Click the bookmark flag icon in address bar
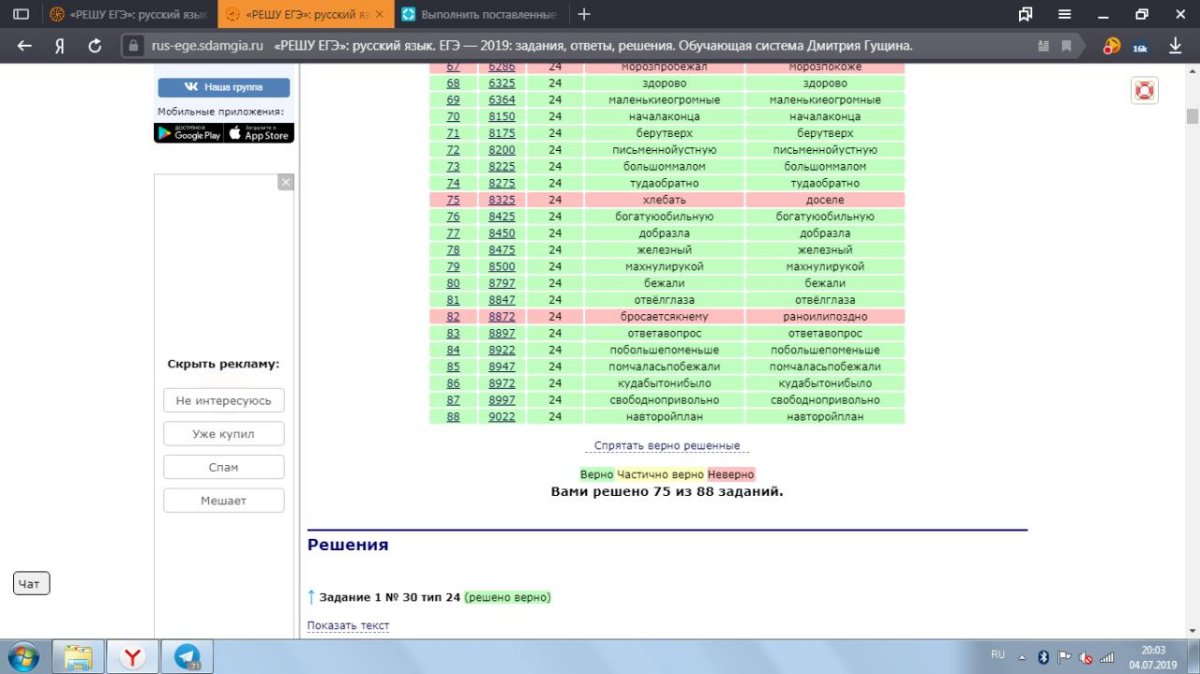 (1067, 46)
